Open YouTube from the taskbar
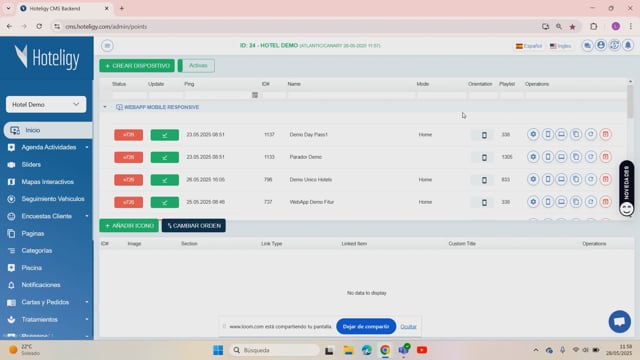 click(422, 350)
